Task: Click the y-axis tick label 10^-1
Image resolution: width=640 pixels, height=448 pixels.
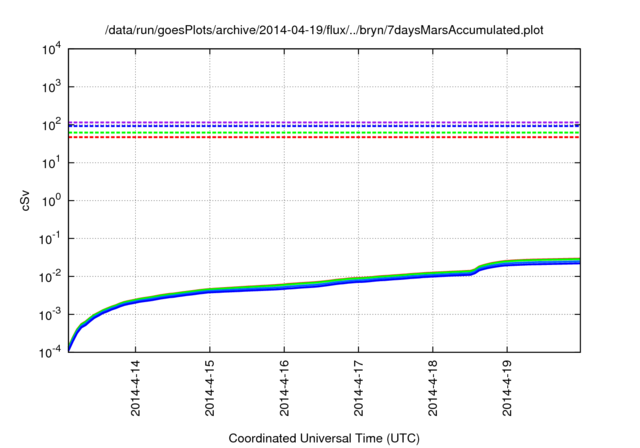Action: pos(50,239)
